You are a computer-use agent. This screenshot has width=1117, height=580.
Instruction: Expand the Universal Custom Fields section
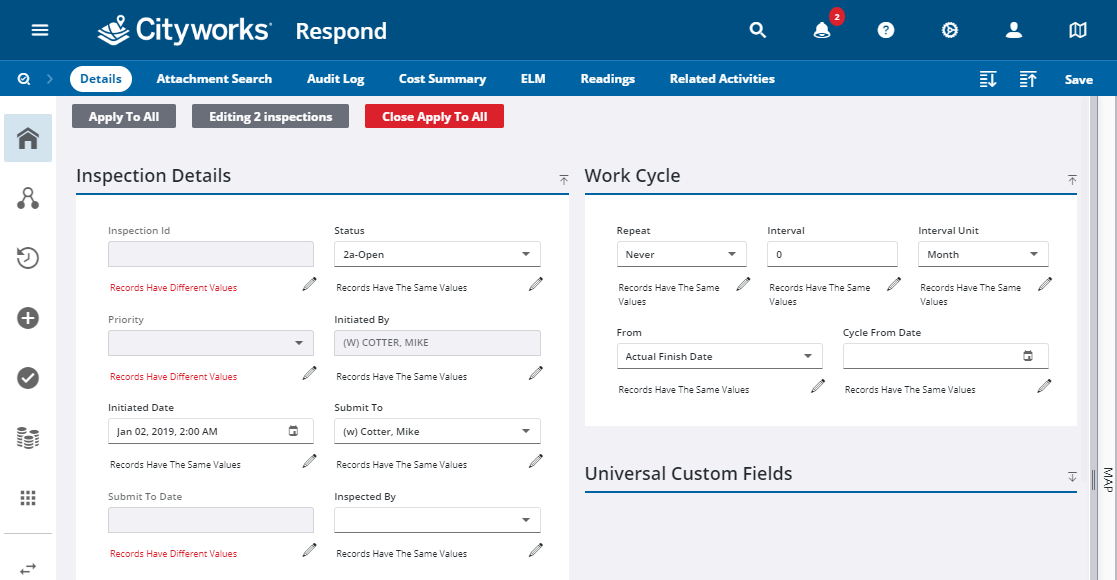click(x=1072, y=477)
